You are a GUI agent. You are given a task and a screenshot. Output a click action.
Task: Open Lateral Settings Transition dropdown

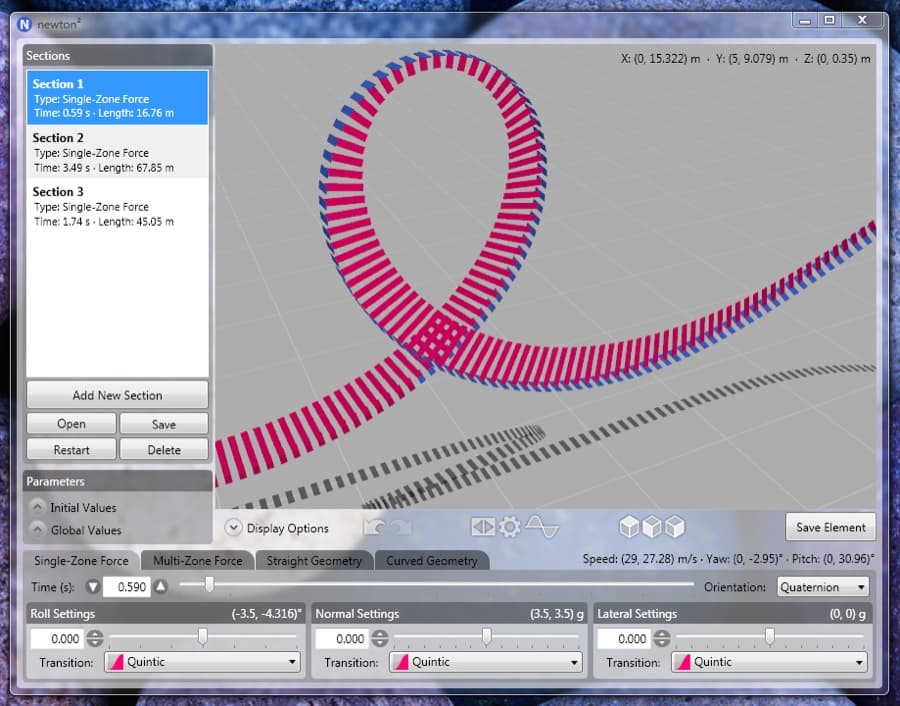pos(769,662)
